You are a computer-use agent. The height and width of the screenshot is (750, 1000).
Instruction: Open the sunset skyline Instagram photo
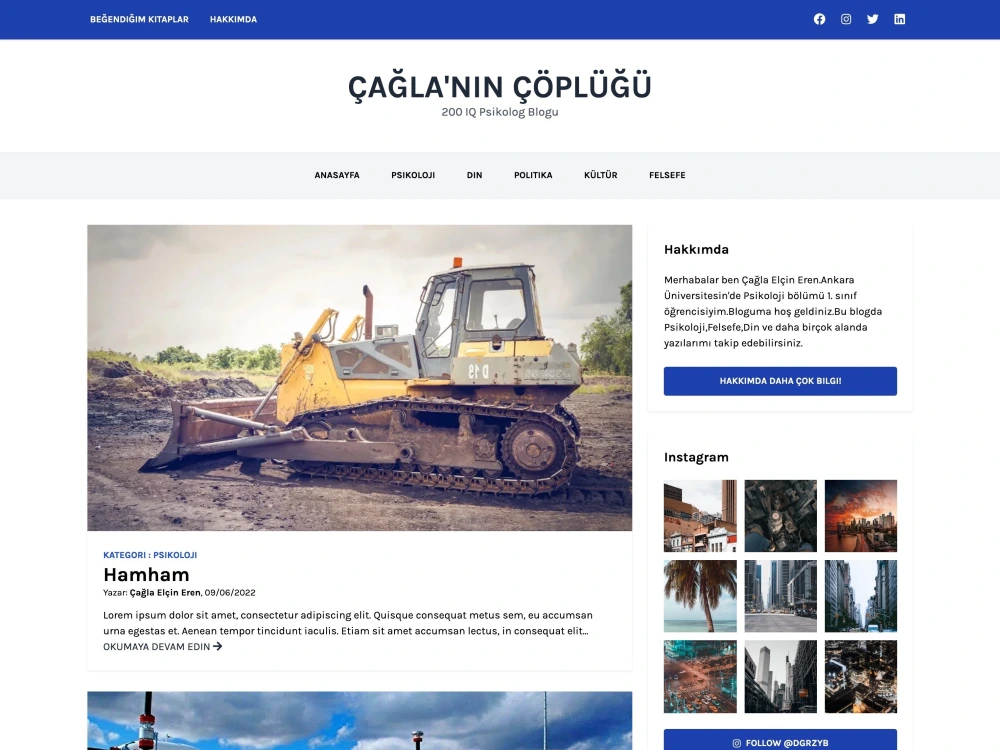pyautogui.click(x=861, y=516)
